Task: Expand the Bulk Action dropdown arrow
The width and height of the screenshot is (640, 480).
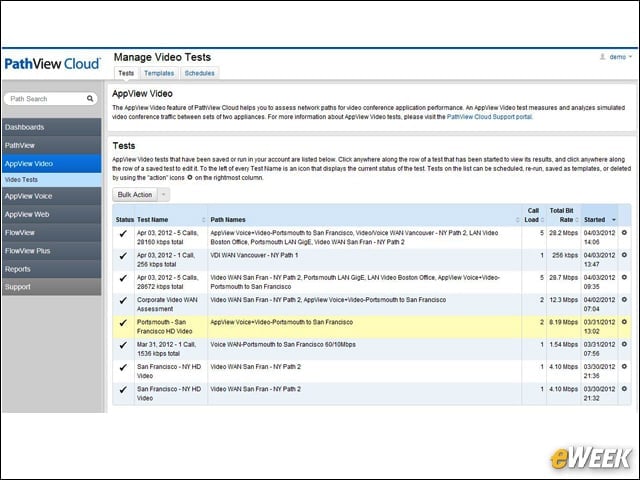Action: [164, 195]
